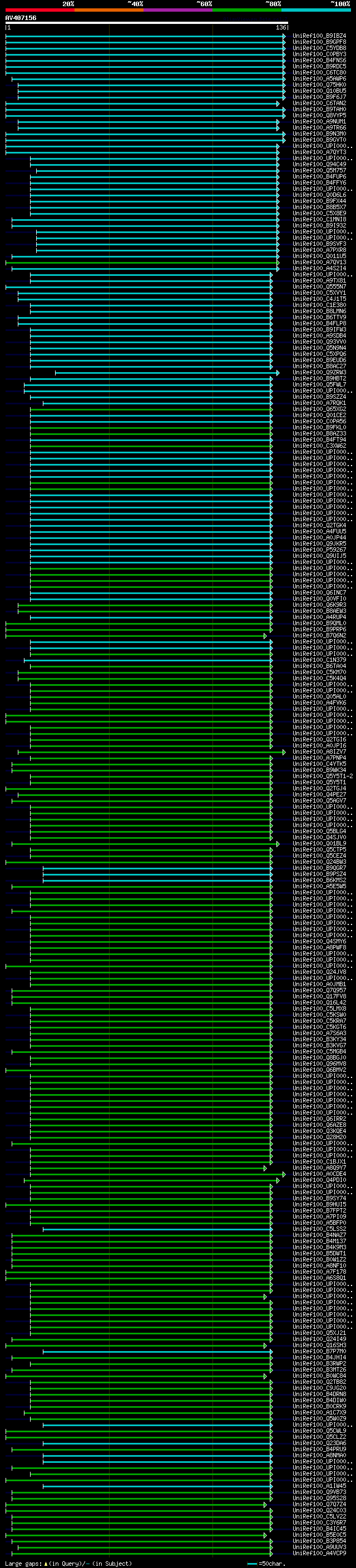Select hit label UniRef100_B9N3M0
356x1568 pixels.
pos(319,134)
